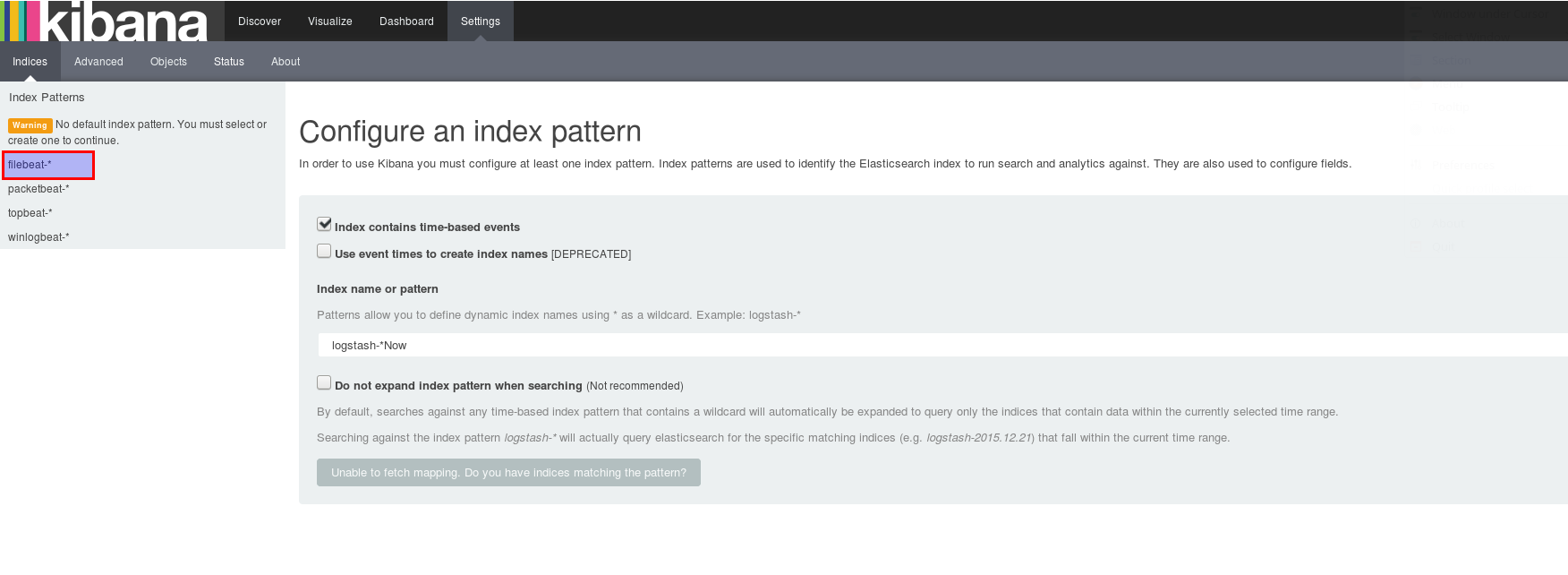Screen dimensions: 1568x575
Task: View the Status sub-tab
Action: pos(229,62)
